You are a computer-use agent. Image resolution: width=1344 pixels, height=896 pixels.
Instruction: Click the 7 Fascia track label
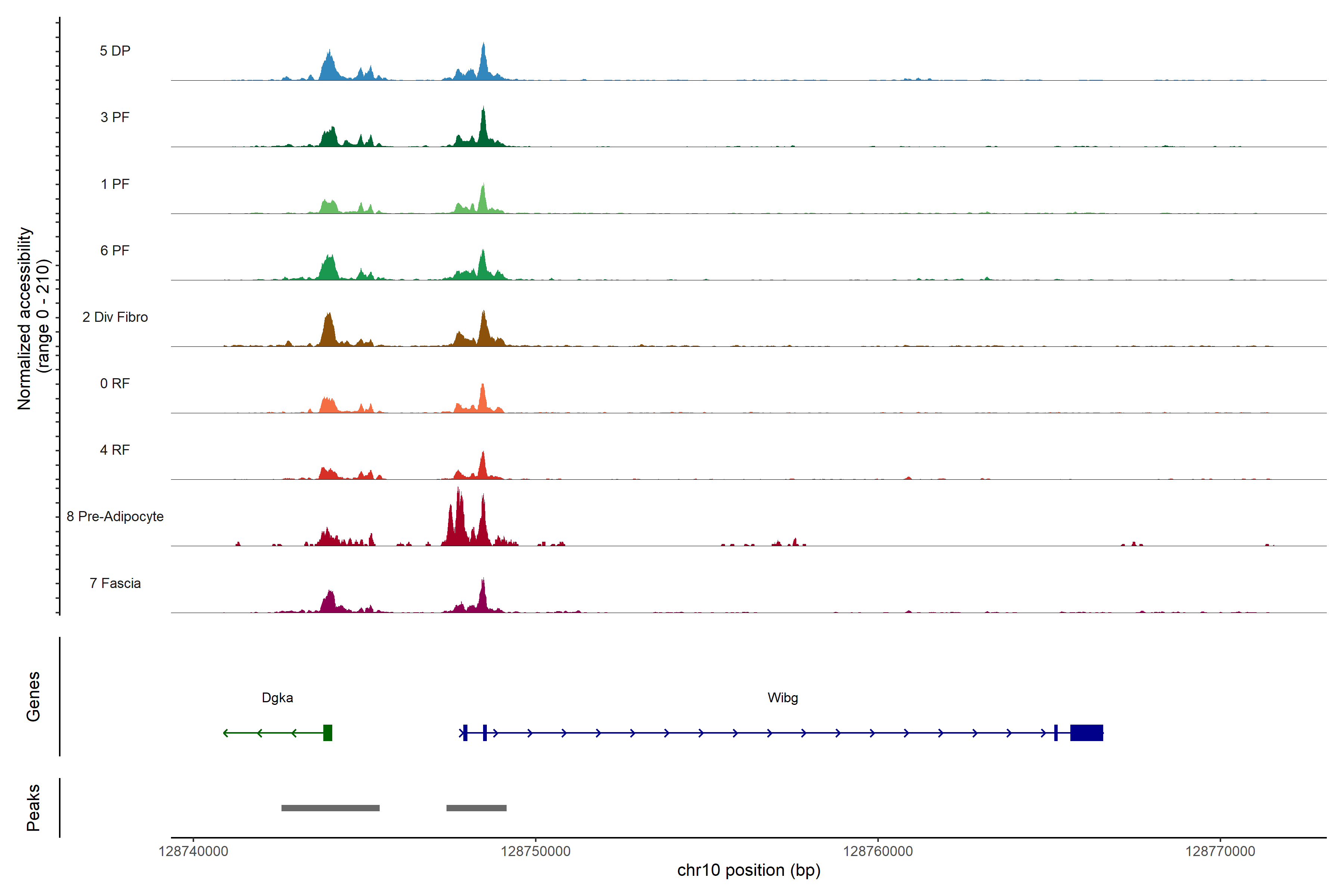(115, 584)
